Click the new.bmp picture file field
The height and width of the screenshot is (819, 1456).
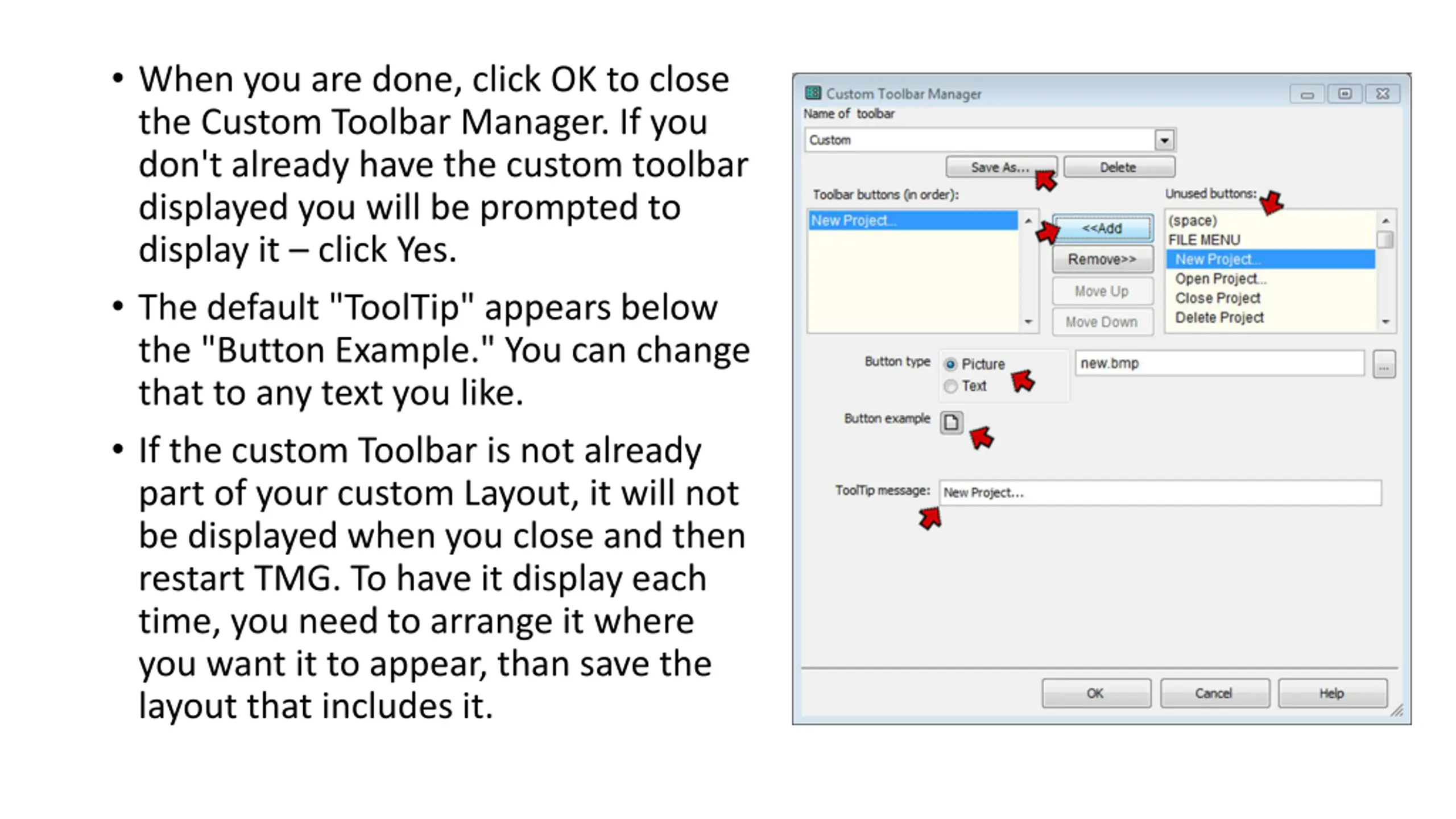click(1219, 363)
